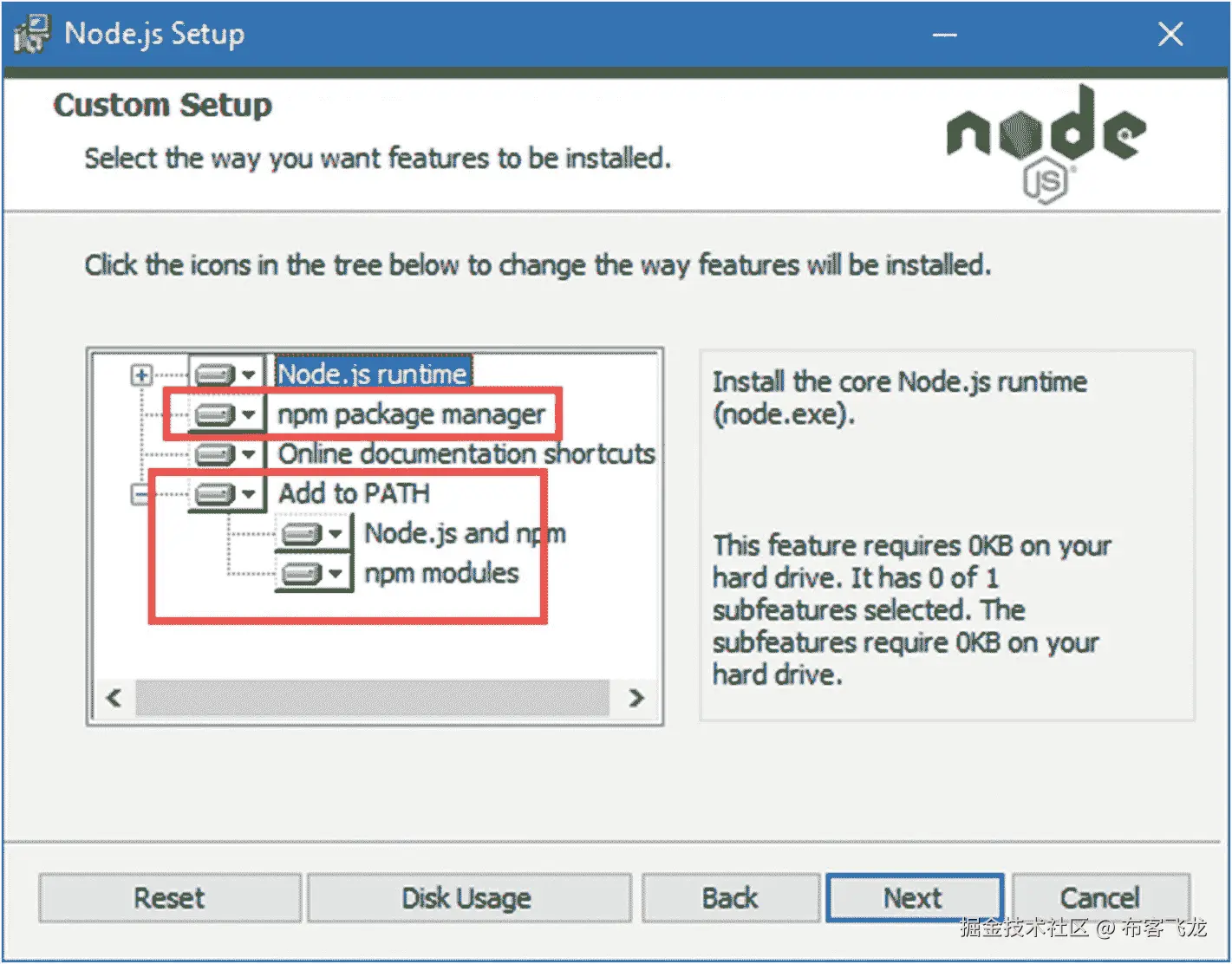
Task: Select Add to PATH tree item
Action: pyautogui.click(x=354, y=494)
